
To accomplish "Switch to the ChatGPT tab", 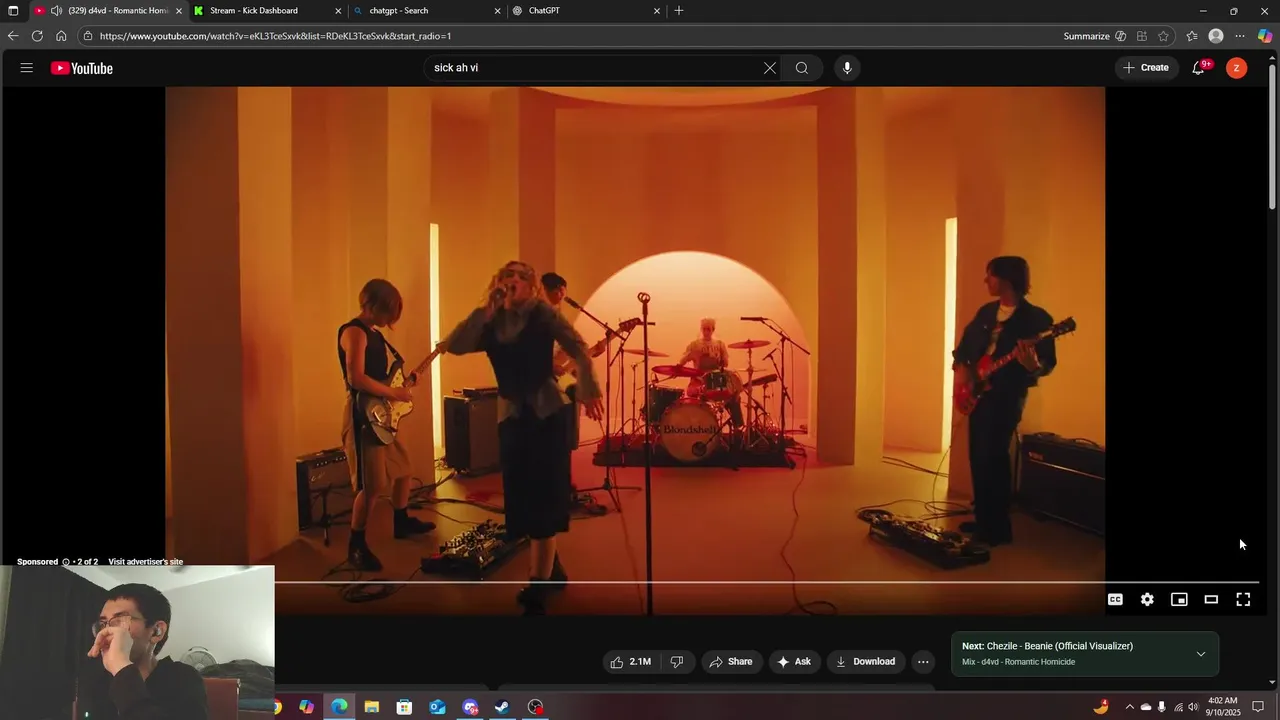I will pos(544,11).
